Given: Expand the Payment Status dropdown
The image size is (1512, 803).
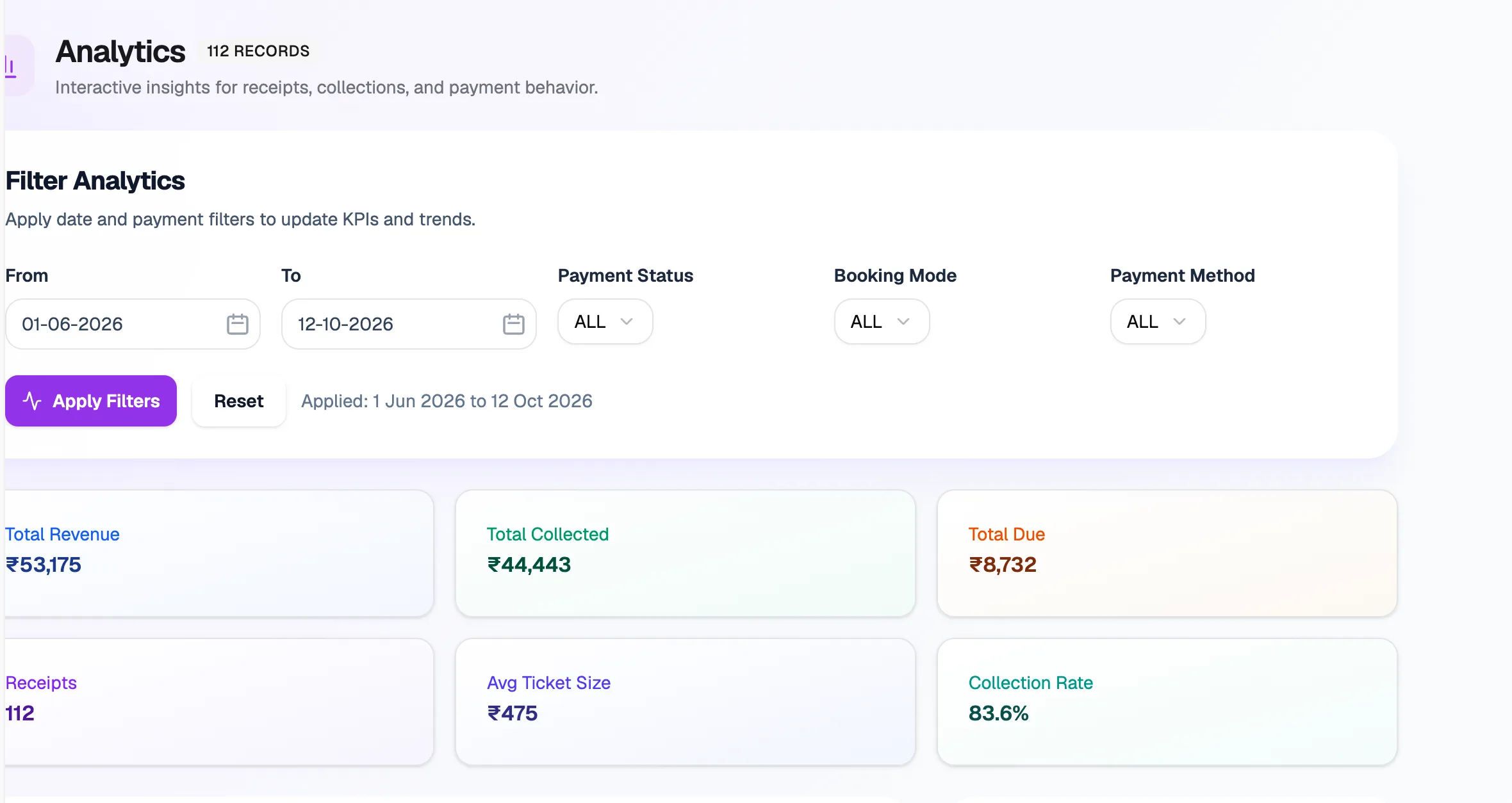Looking at the screenshot, I should point(605,321).
